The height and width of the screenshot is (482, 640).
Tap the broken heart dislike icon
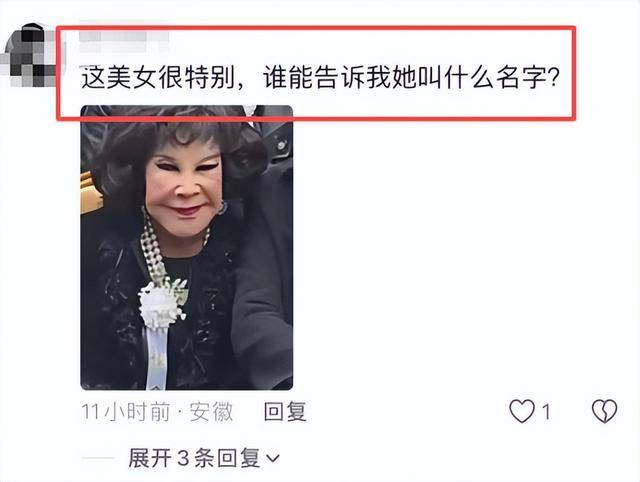tap(604, 411)
